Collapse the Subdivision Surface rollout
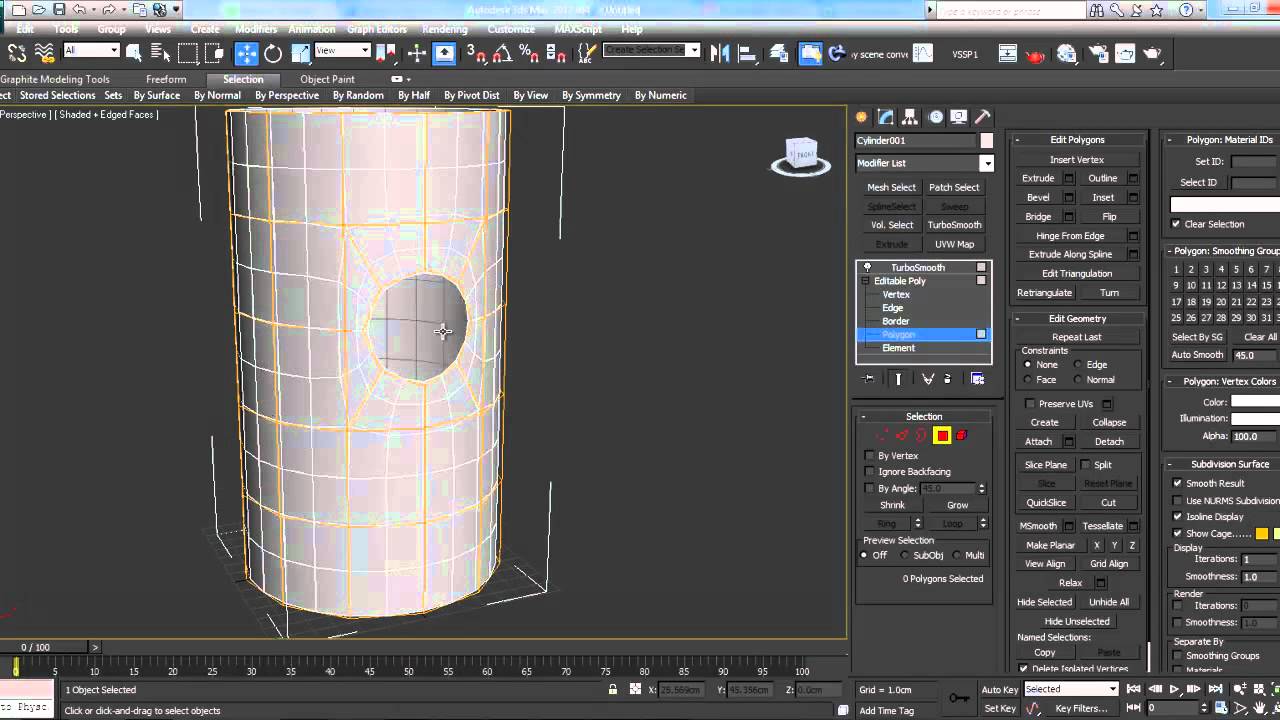The height and width of the screenshot is (720, 1280). click(1229, 464)
